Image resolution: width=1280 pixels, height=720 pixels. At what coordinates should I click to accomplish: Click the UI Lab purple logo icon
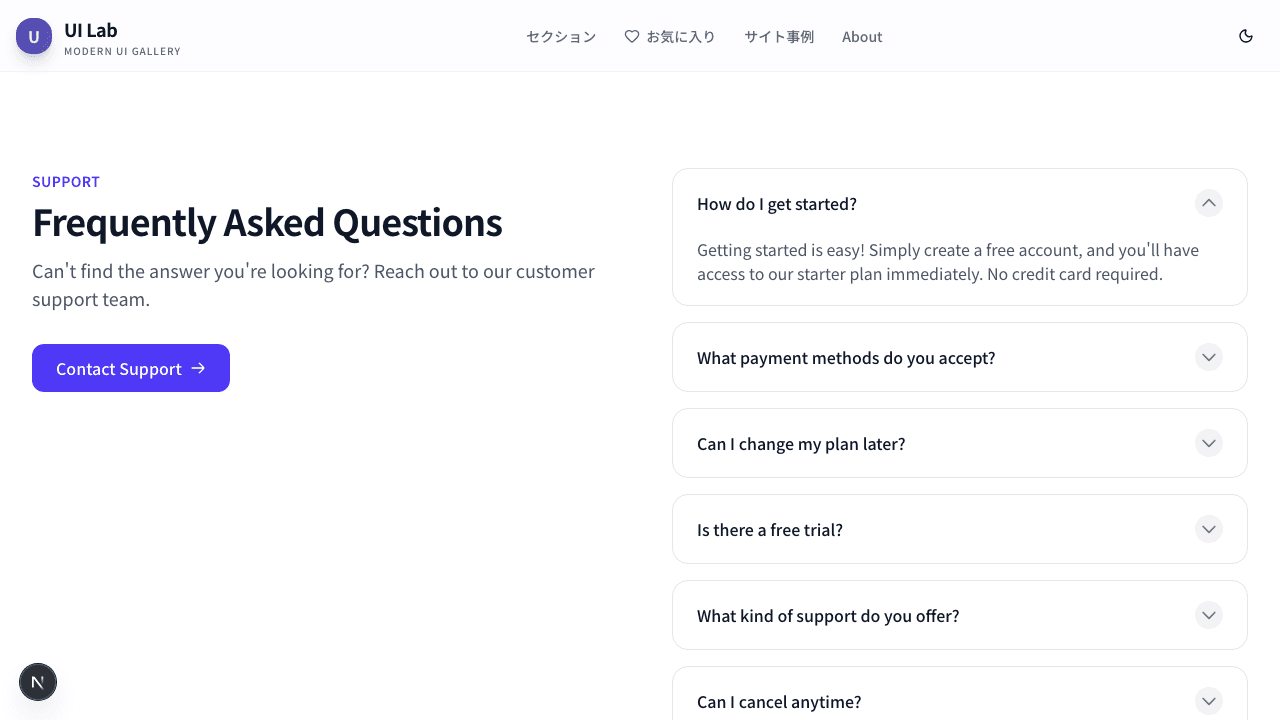[34, 37]
